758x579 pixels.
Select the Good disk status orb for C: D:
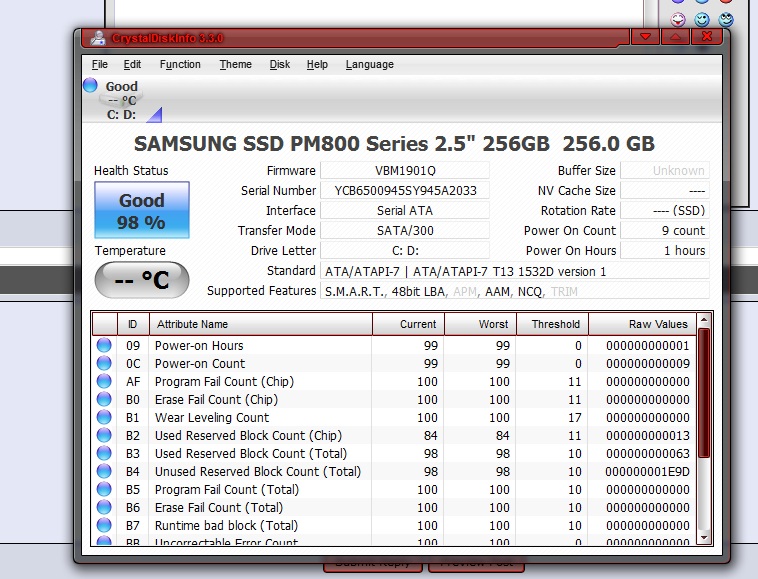[x=90, y=85]
